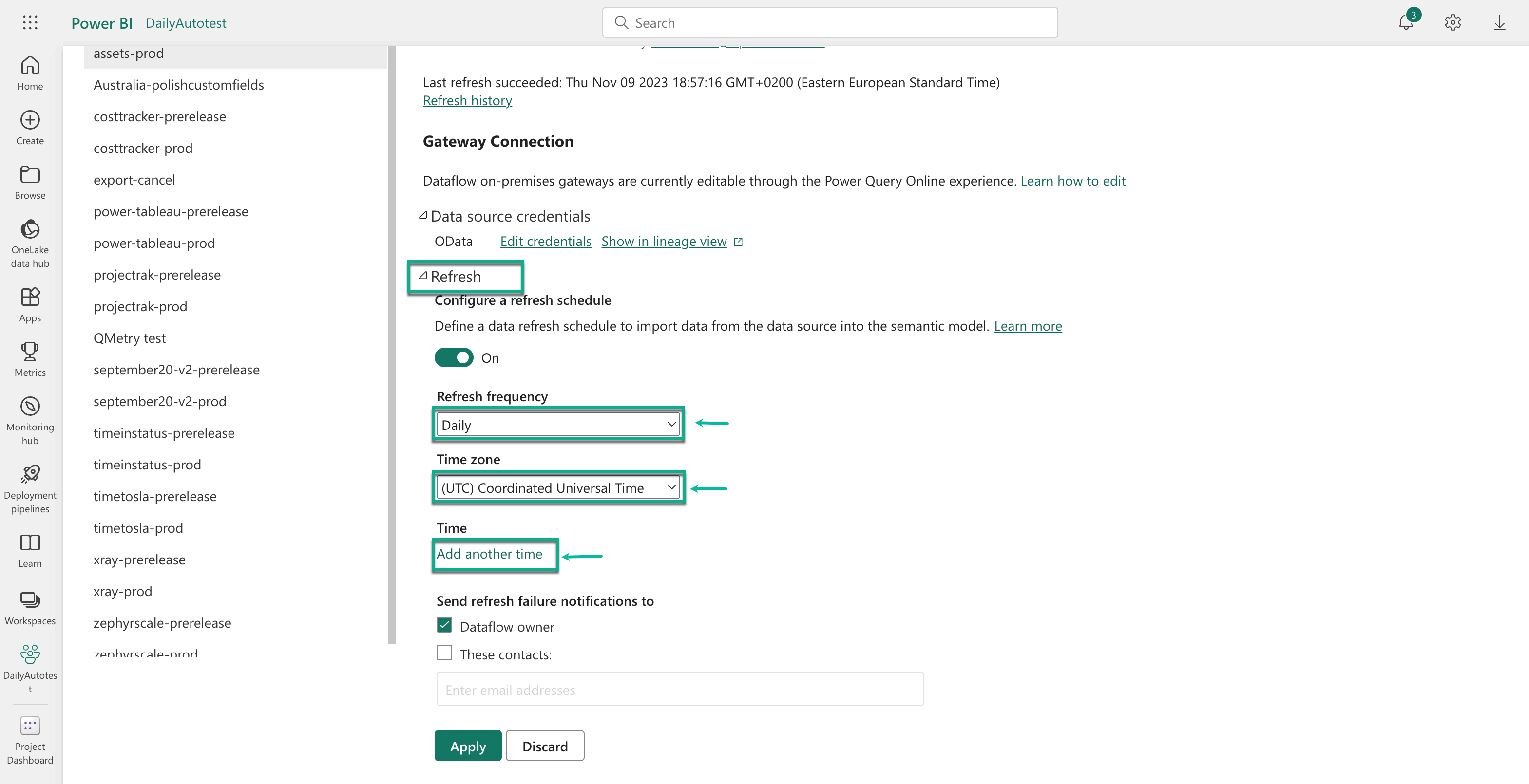The width and height of the screenshot is (1529, 784).
Task: Click the Apply button
Action: 468,746
